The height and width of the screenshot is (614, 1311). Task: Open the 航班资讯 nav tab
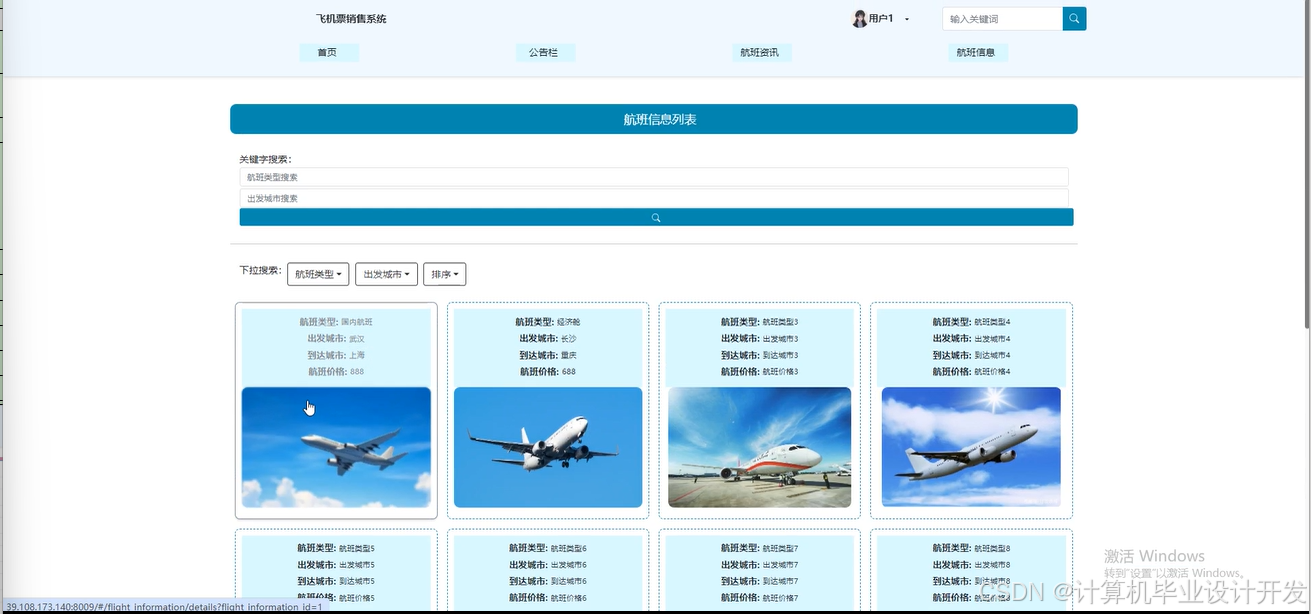[760, 52]
